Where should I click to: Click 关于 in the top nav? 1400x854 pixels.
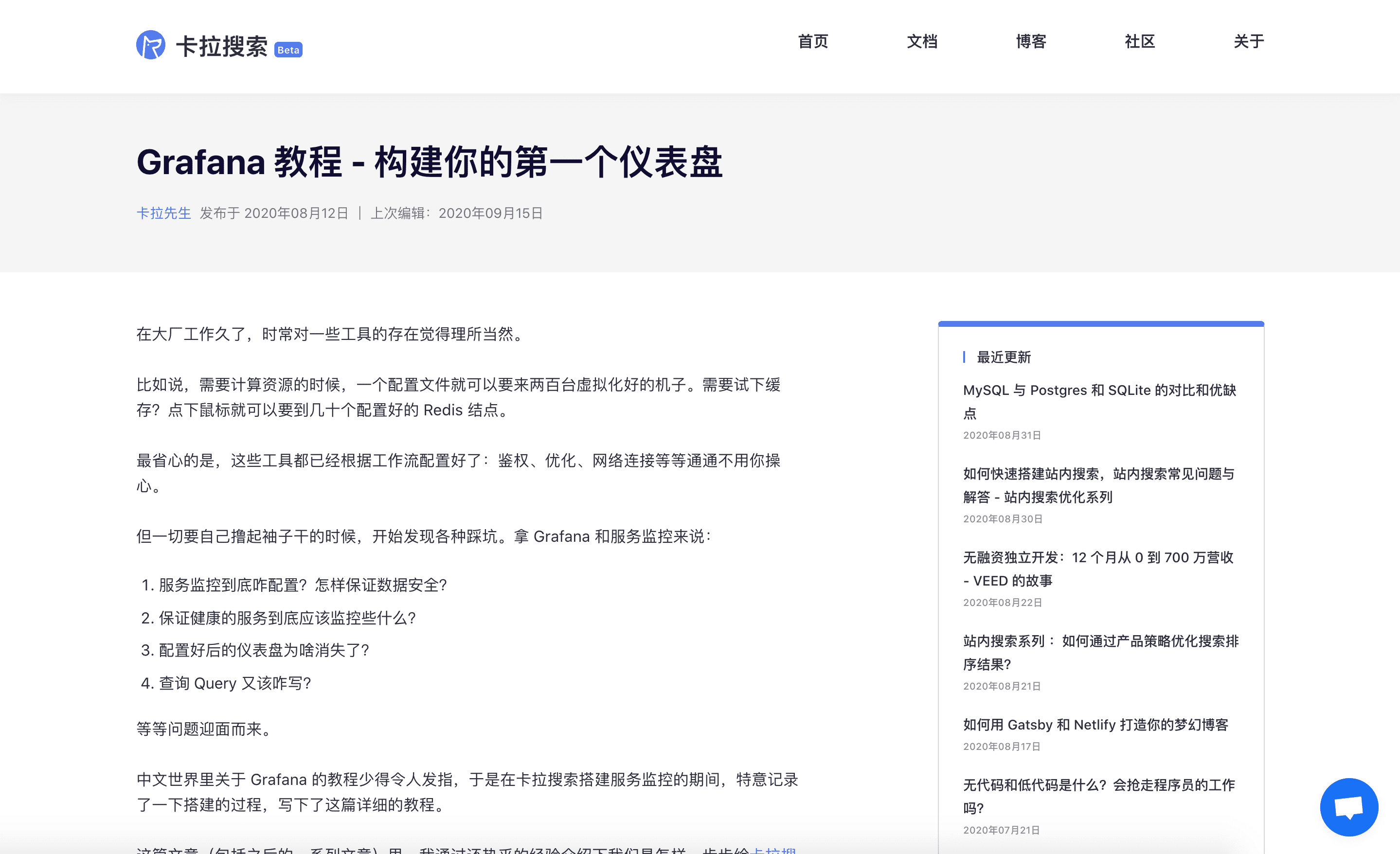click(x=1248, y=41)
